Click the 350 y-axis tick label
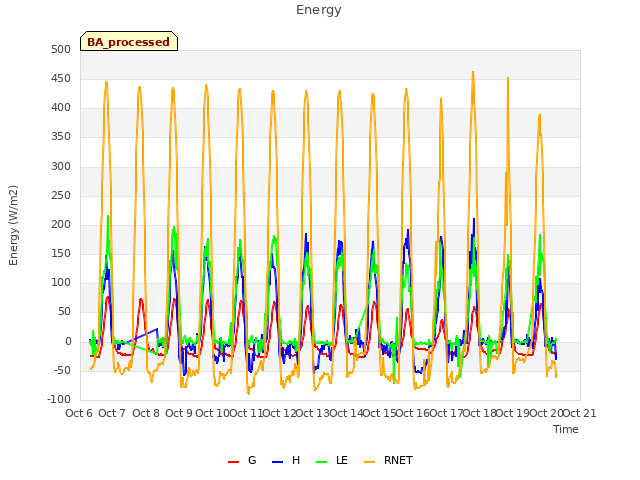The height and width of the screenshot is (480, 640). coord(61,137)
